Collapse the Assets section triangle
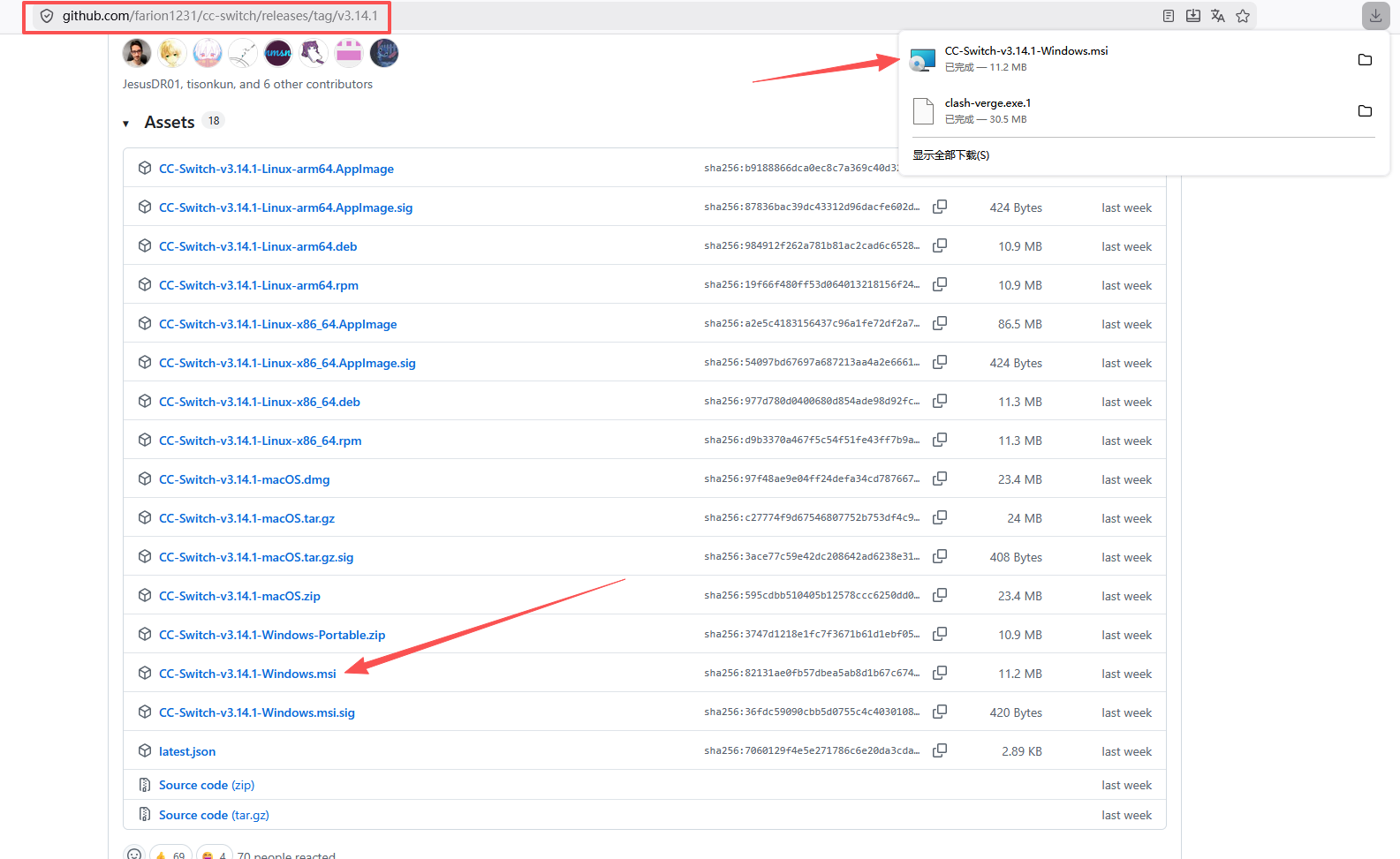The width and height of the screenshot is (1400, 859). tap(126, 124)
